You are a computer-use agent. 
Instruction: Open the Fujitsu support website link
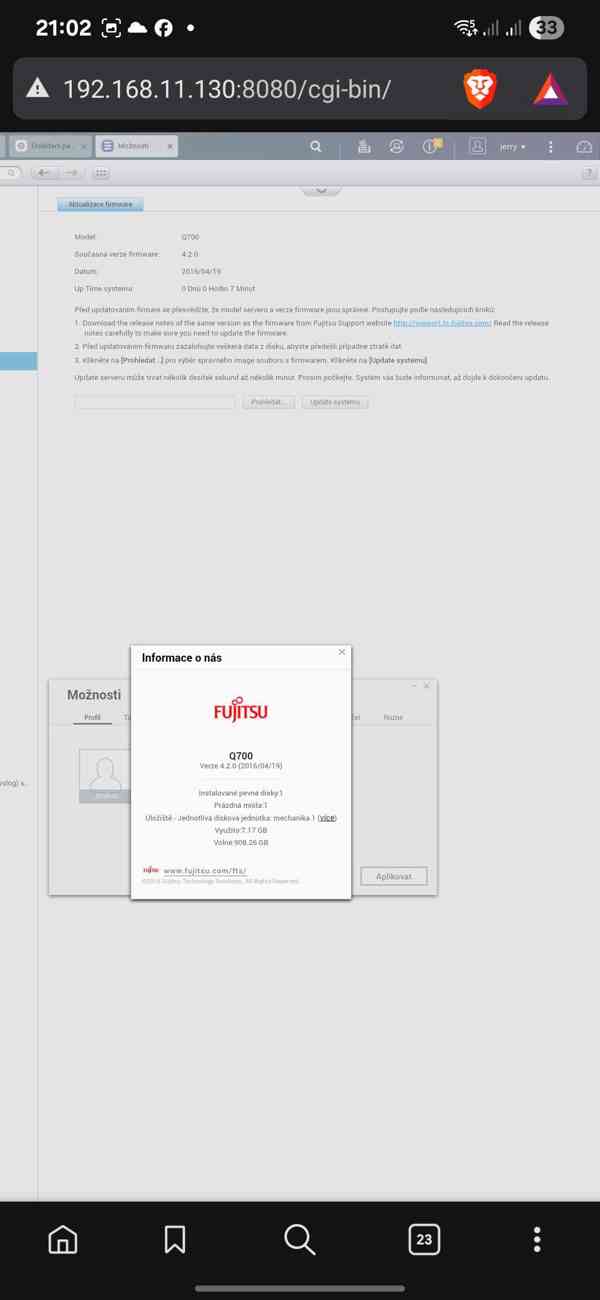click(x=442, y=323)
